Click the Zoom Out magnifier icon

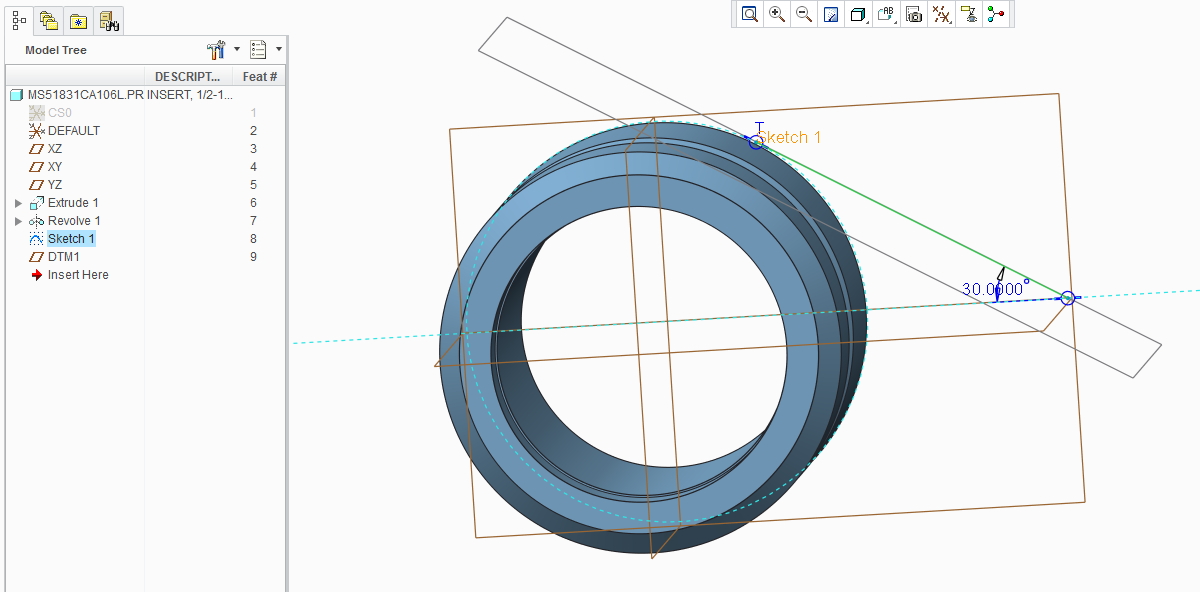point(804,14)
